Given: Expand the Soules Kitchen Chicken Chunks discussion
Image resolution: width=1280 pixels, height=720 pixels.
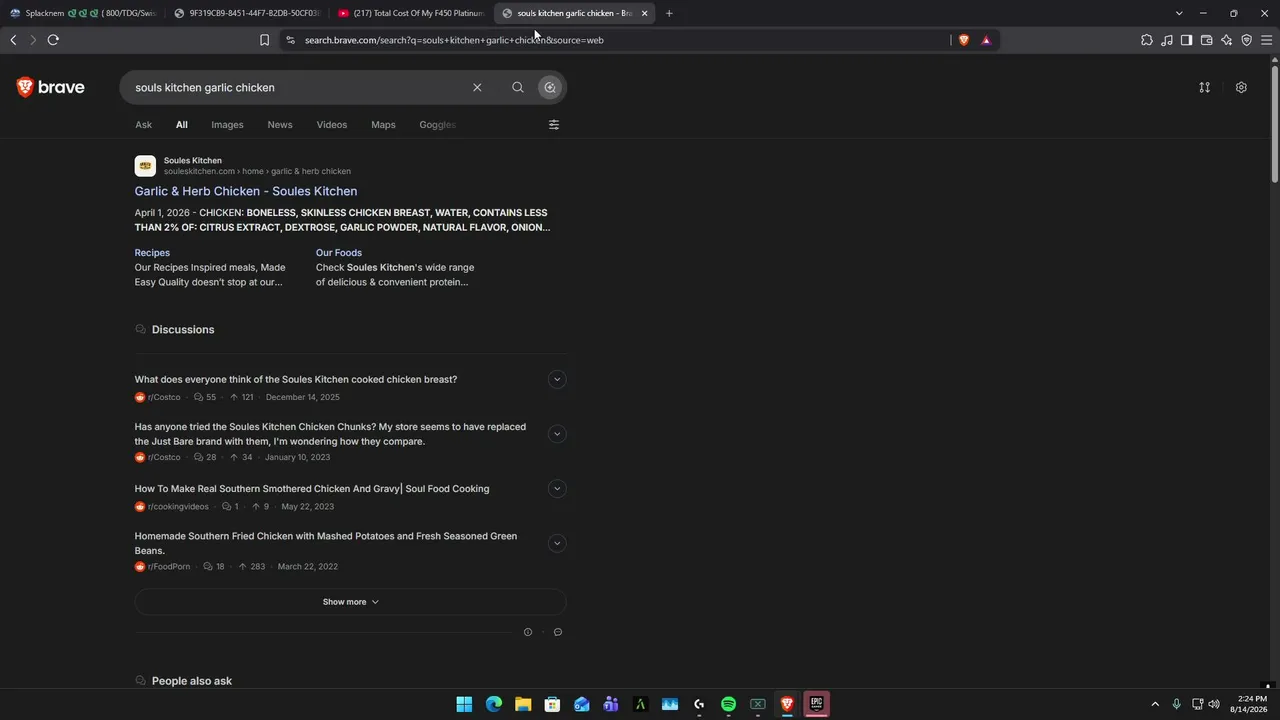Looking at the screenshot, I should (557, 434).
